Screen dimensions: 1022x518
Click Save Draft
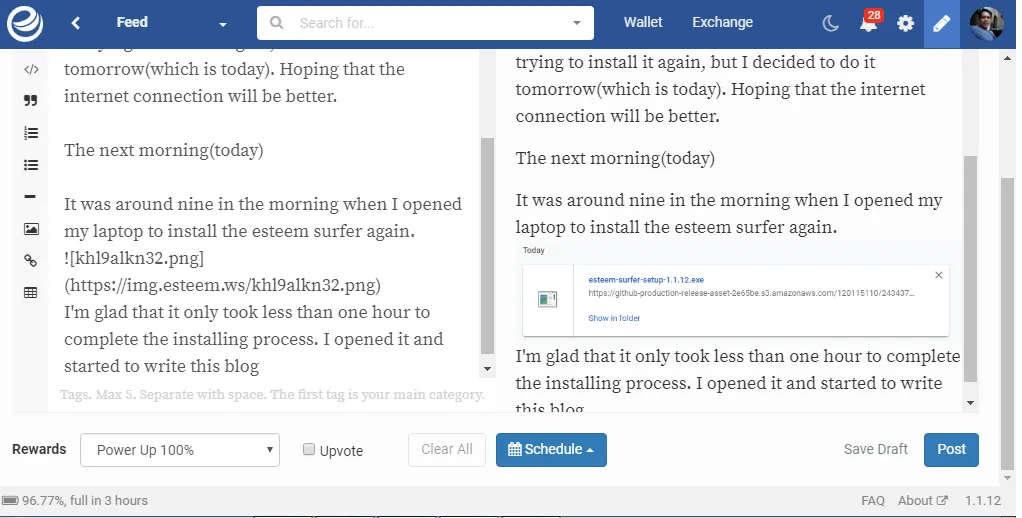(875, 449)
